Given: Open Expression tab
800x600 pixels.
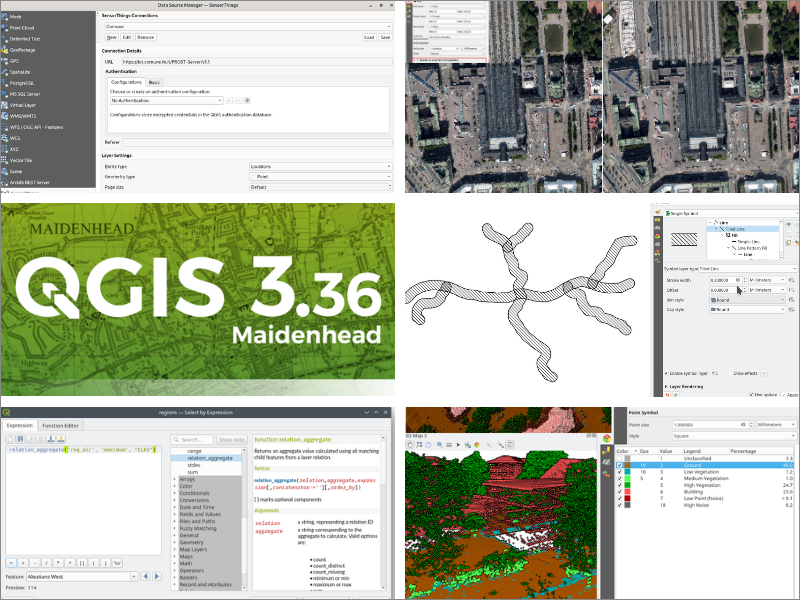Looking at the screenshot, I should (x=20, y=426).
